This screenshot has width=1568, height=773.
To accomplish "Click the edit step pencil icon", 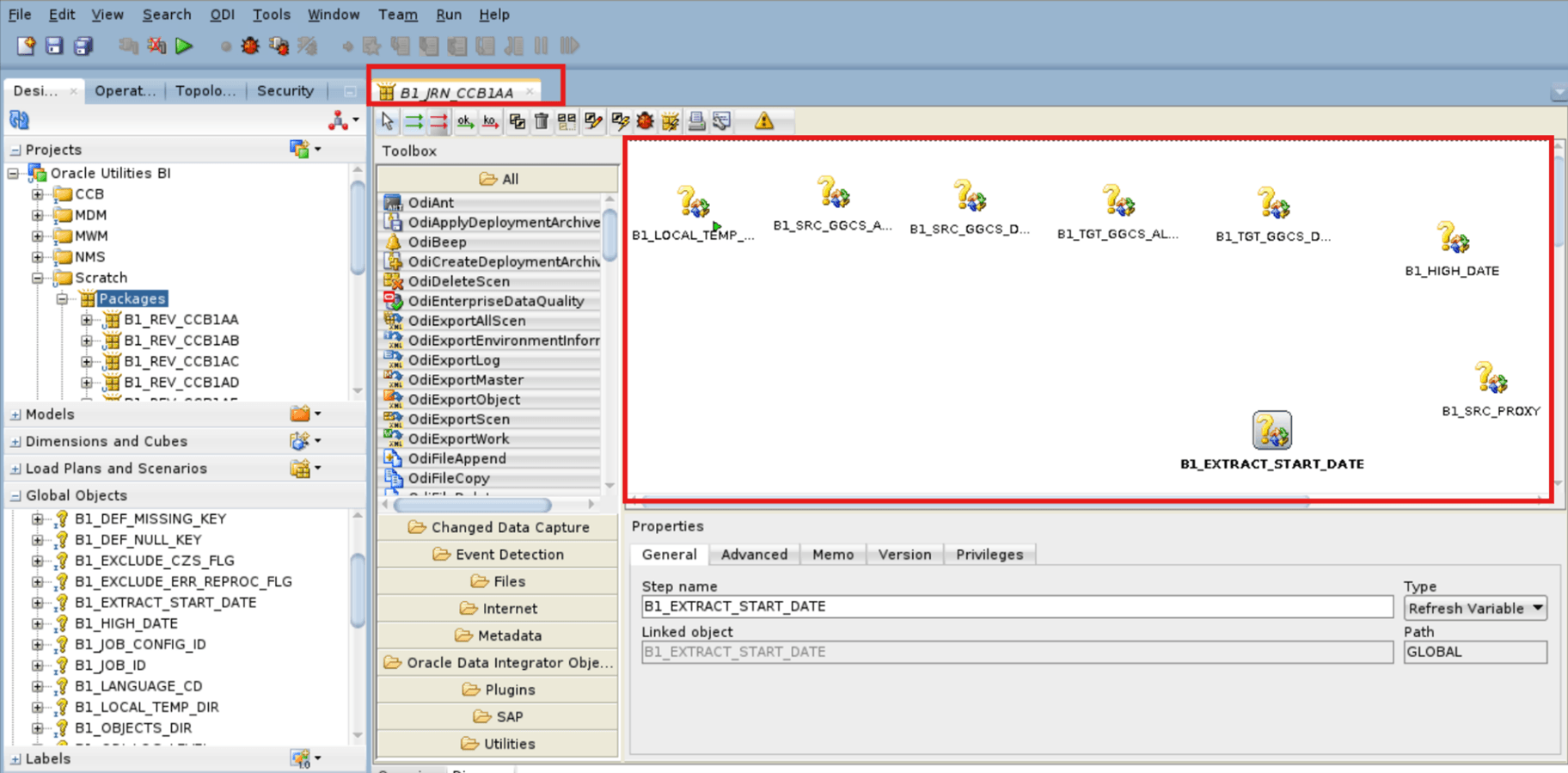I will (593, 121).
